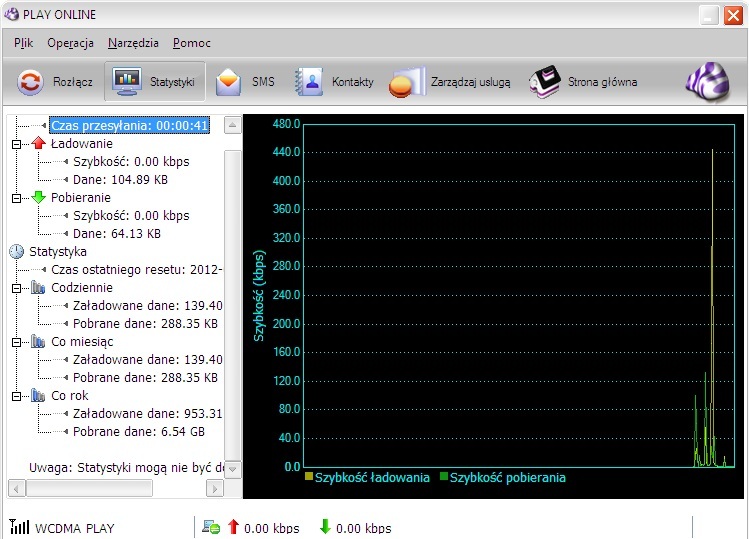The width and height of the screenshot is (749, 539).
Task: Collapse the Ładowanie tree node
Action: tap(16, 144)
